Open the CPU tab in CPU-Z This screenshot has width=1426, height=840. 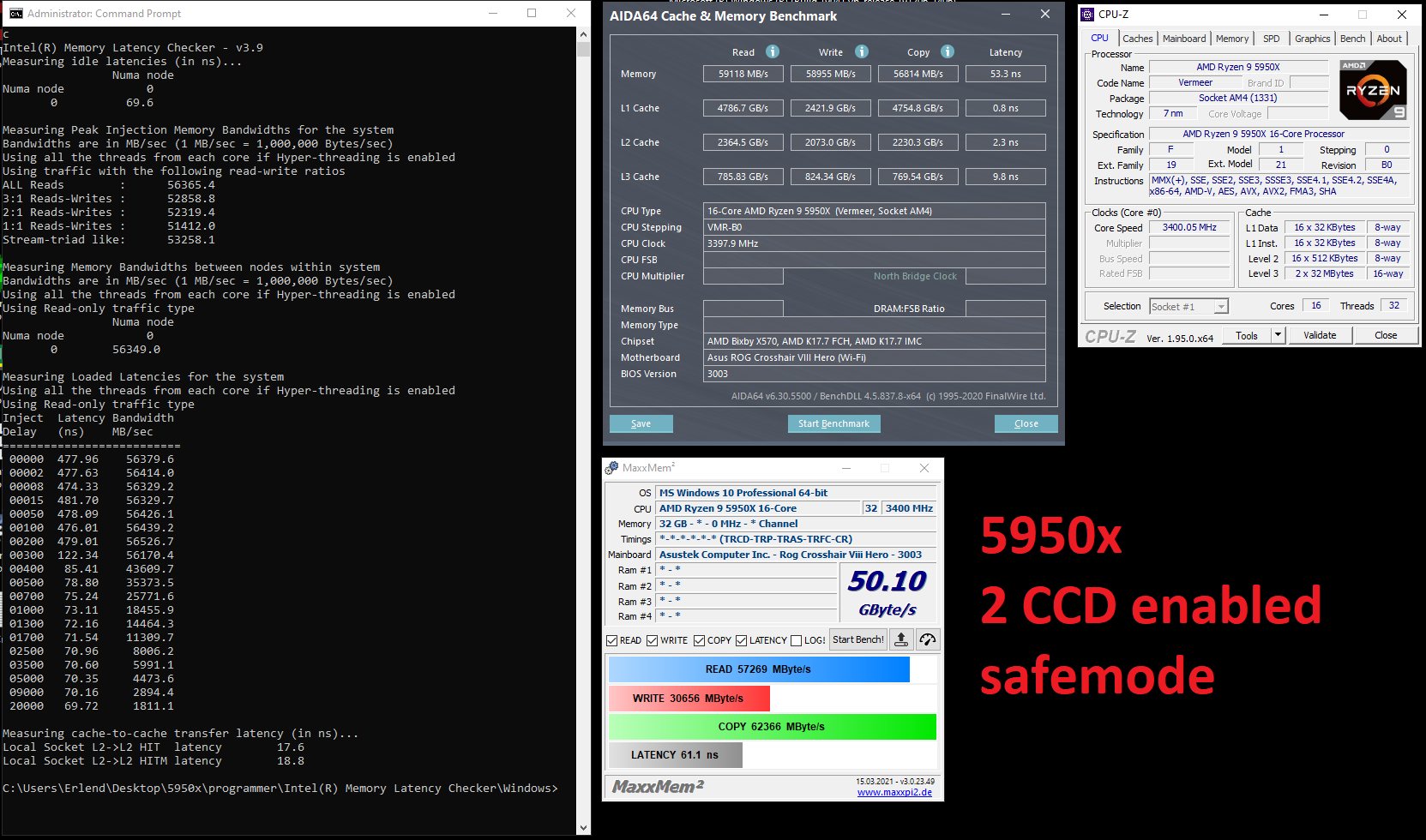[1099, 38]
